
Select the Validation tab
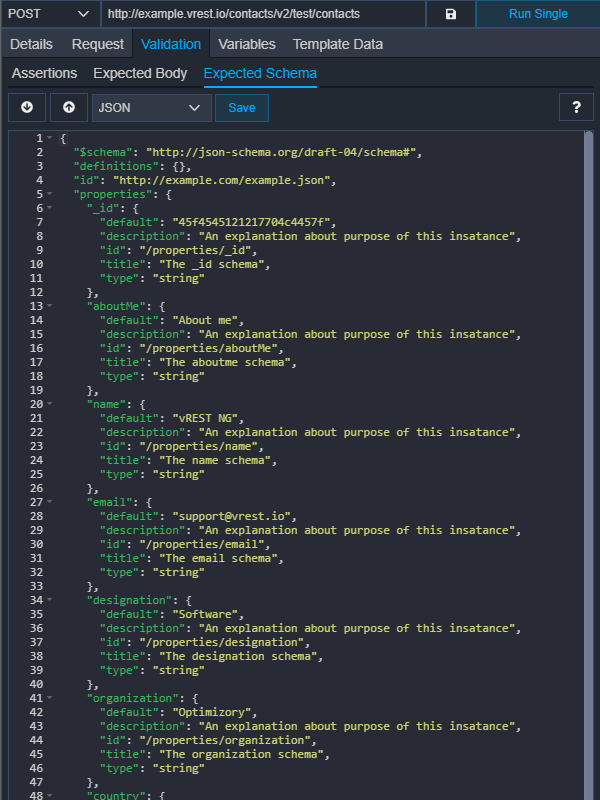click(x=171, y=44)
